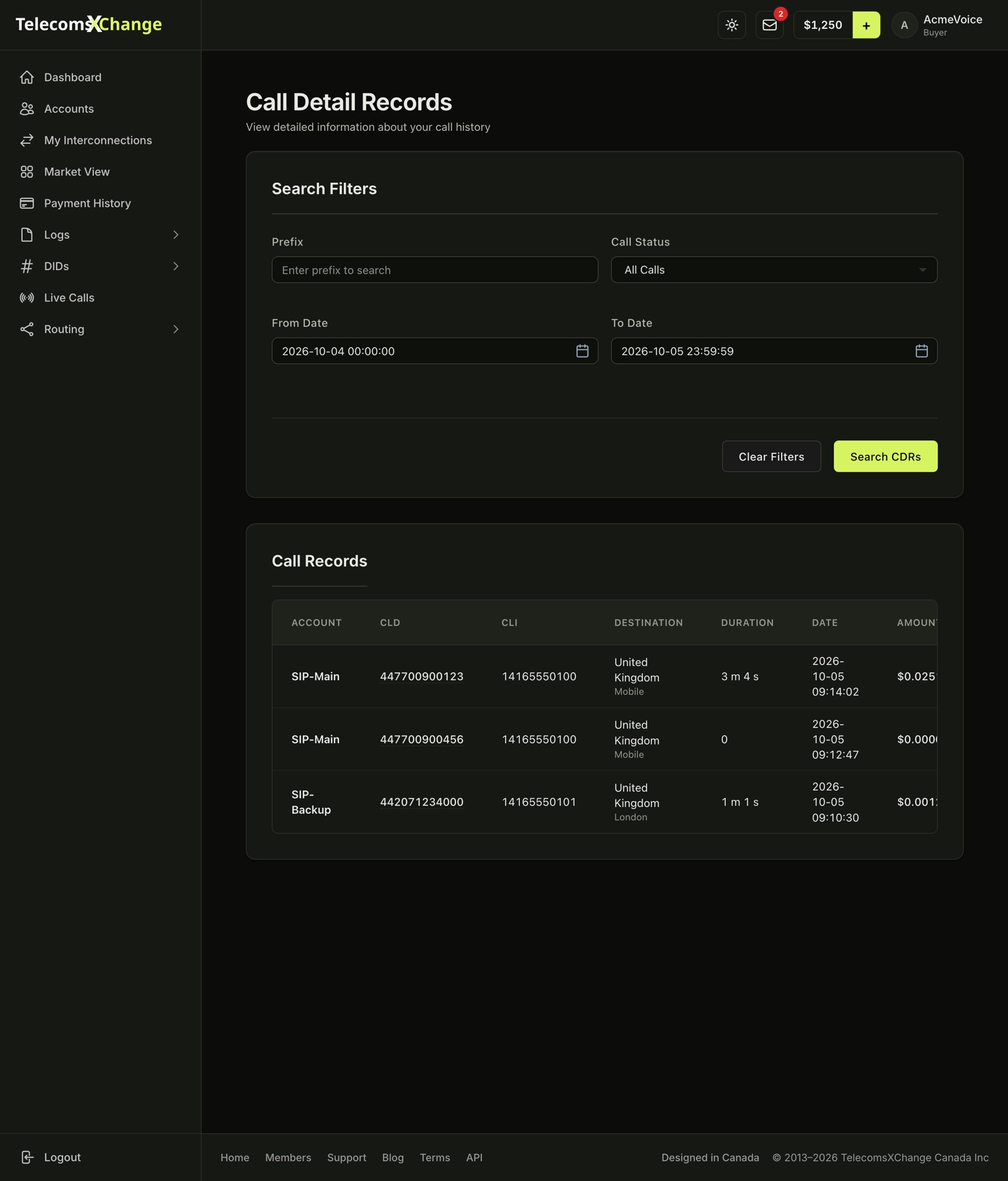Click the $1,250 balance display

pyautogui.click(x=823, y=25)
